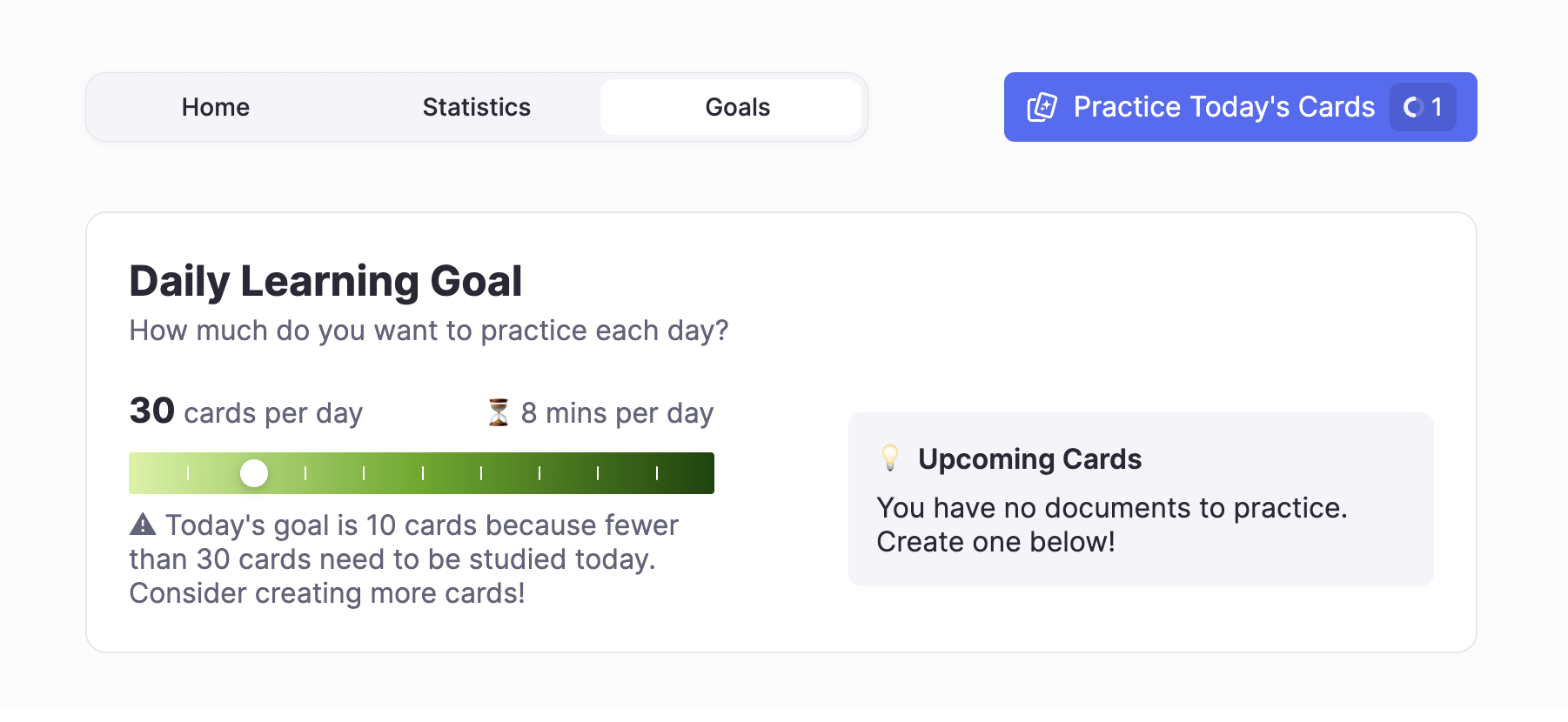Click the hourglass icon beside time estimate
Image resolution: width=1568 pixels, height=722 pixels.
coord(497,412)
